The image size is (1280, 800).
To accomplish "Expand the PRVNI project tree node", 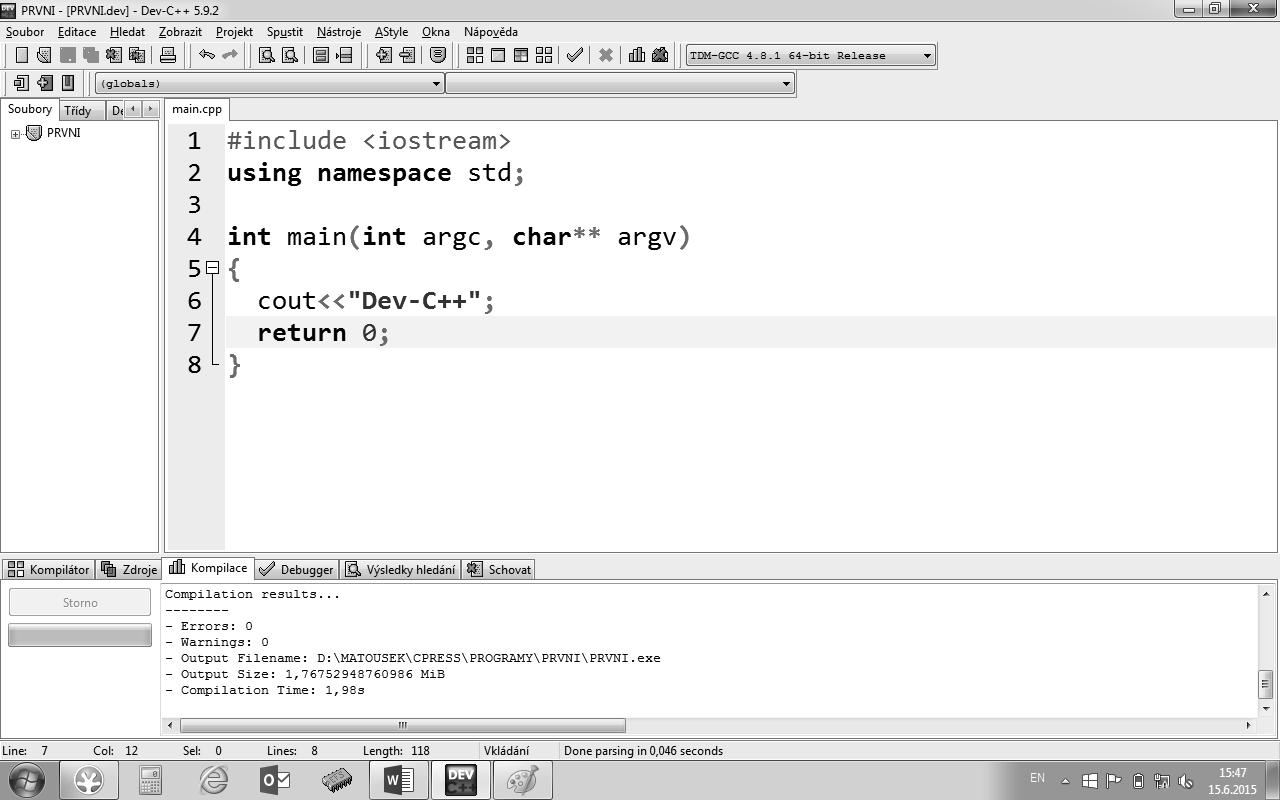I will point(15,134).
